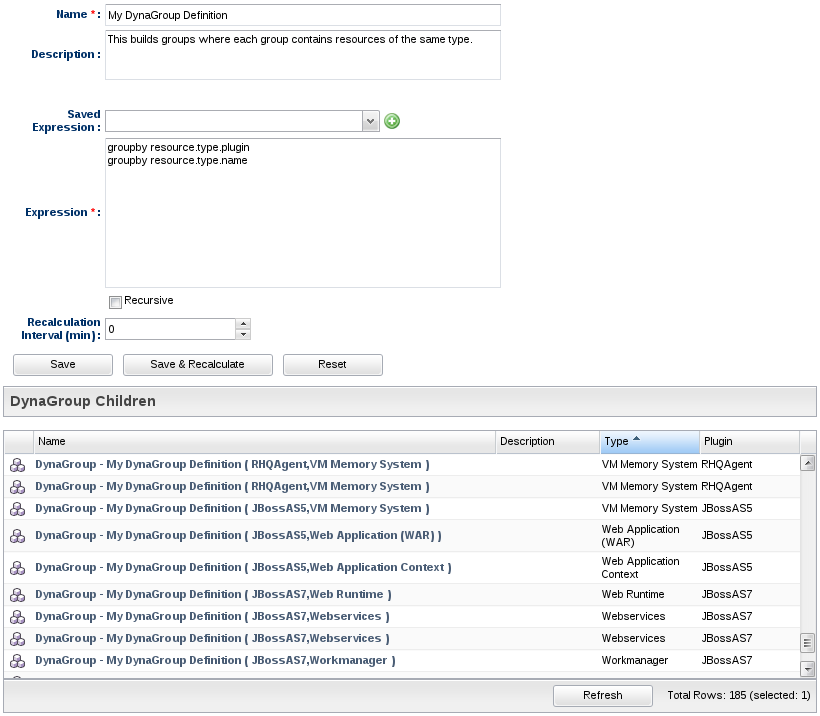
Task: Click the table's vertical scrollbar thumb
Action: point(807,642)
